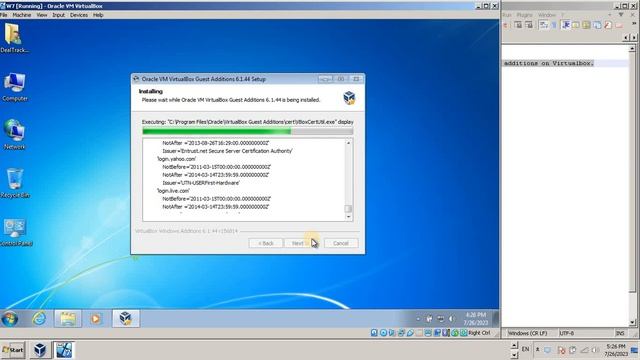The height and width of the screenshot is (360, 640).
Task: Click the audio icon in the VirtualBox status bar
Action: click(392, 333)
